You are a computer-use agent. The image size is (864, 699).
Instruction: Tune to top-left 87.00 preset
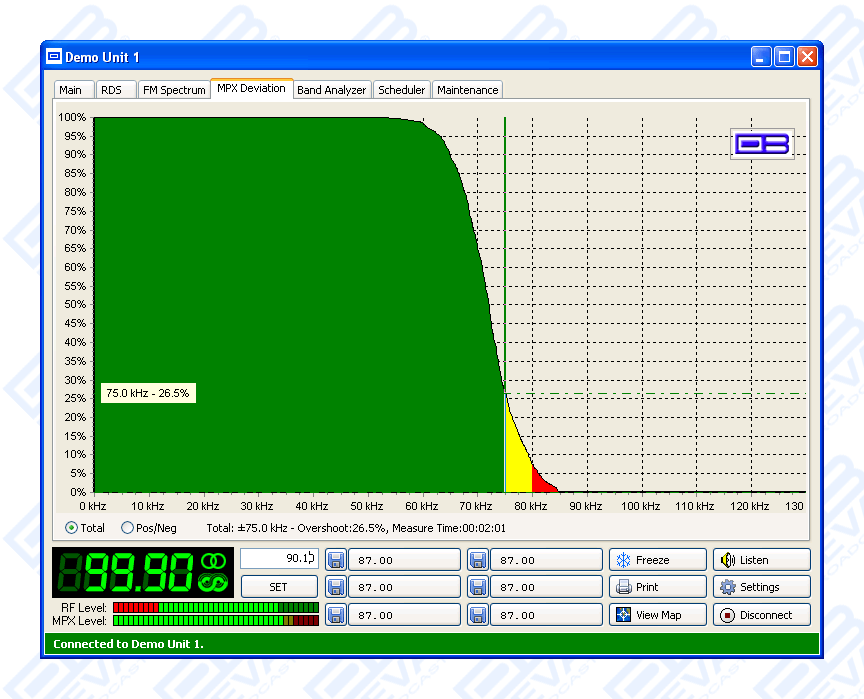point(404,560)
